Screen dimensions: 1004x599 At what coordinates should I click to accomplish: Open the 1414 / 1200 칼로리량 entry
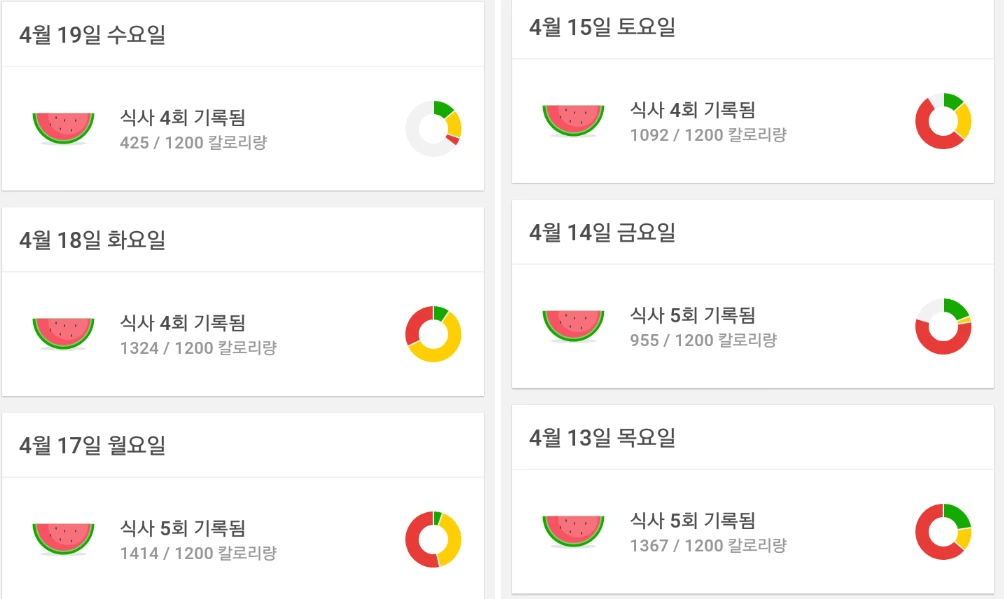tap(198, 553)
